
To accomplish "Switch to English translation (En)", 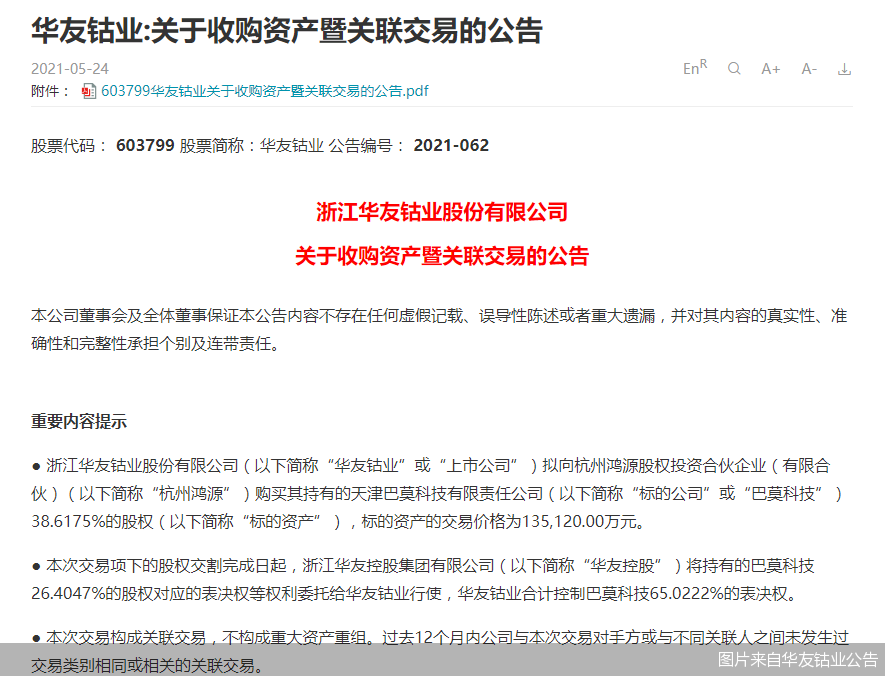I will click(x=695, y=68).
